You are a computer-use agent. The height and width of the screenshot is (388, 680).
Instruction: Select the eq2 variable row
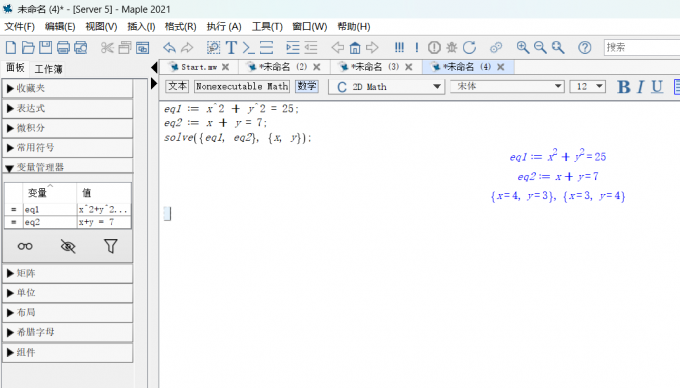[68, 222]
